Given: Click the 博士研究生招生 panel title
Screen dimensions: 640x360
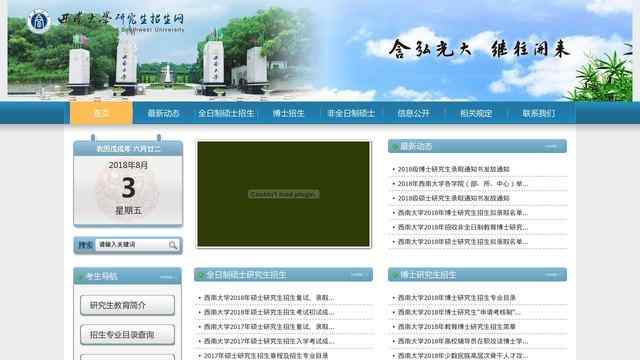Looking at the screenshot, I should 428,275.
